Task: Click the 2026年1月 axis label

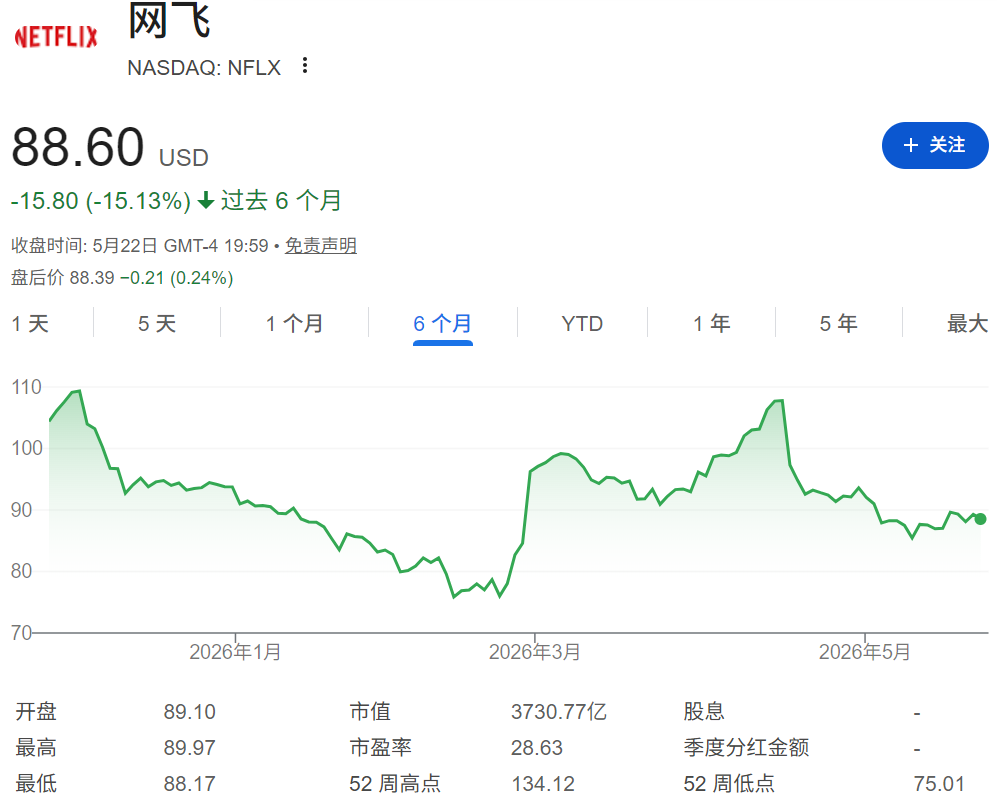Action: pyautogui.click(x=235, y=652)
